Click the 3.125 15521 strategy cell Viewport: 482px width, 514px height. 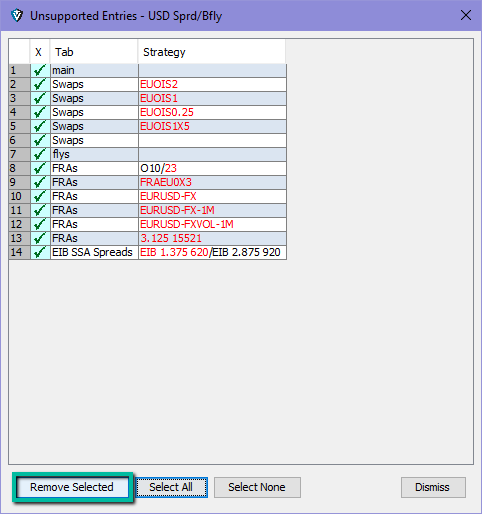click(212, 238)
